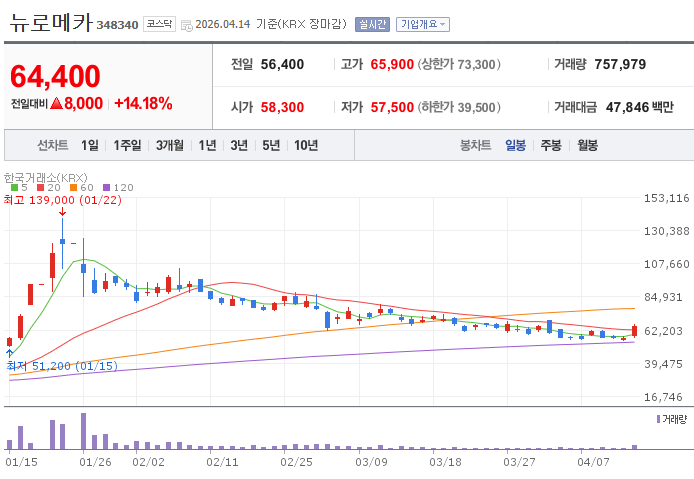Screen dimensions: 694x479
Task: Click the 봉차트 label
Action: pyautogui.click(x=476, y=145)
